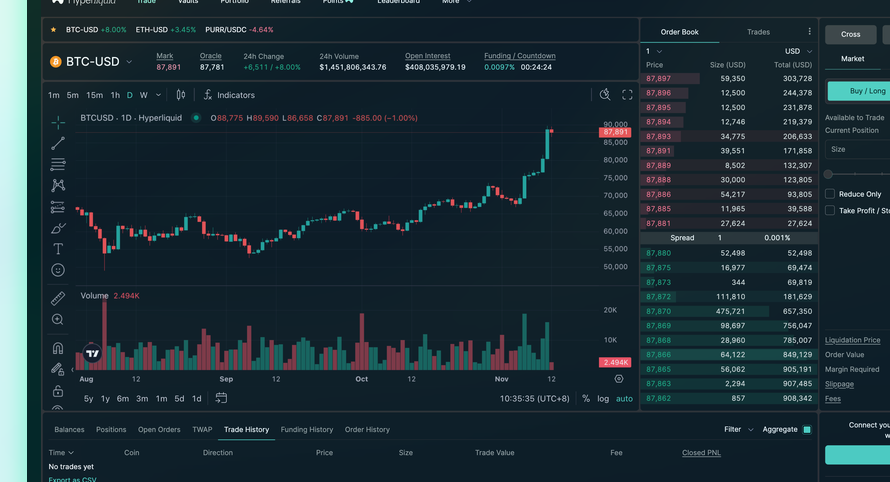Select the Market order tab

tap(852, 58)
